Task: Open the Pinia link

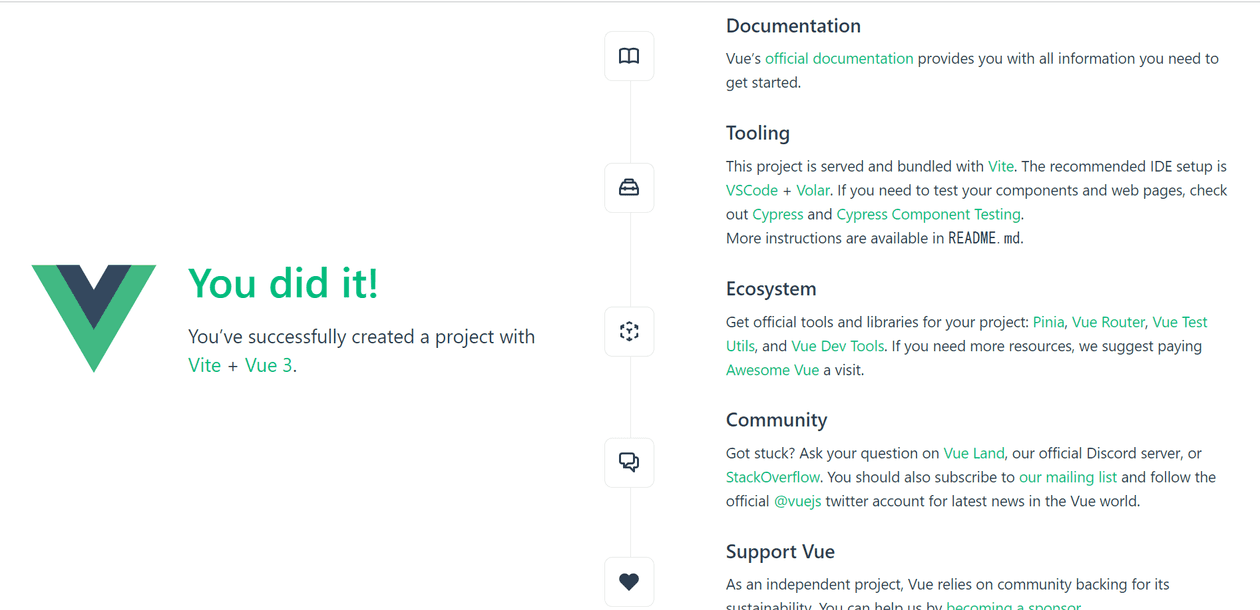Action: pyautogui.click(x=1048, y=322)
